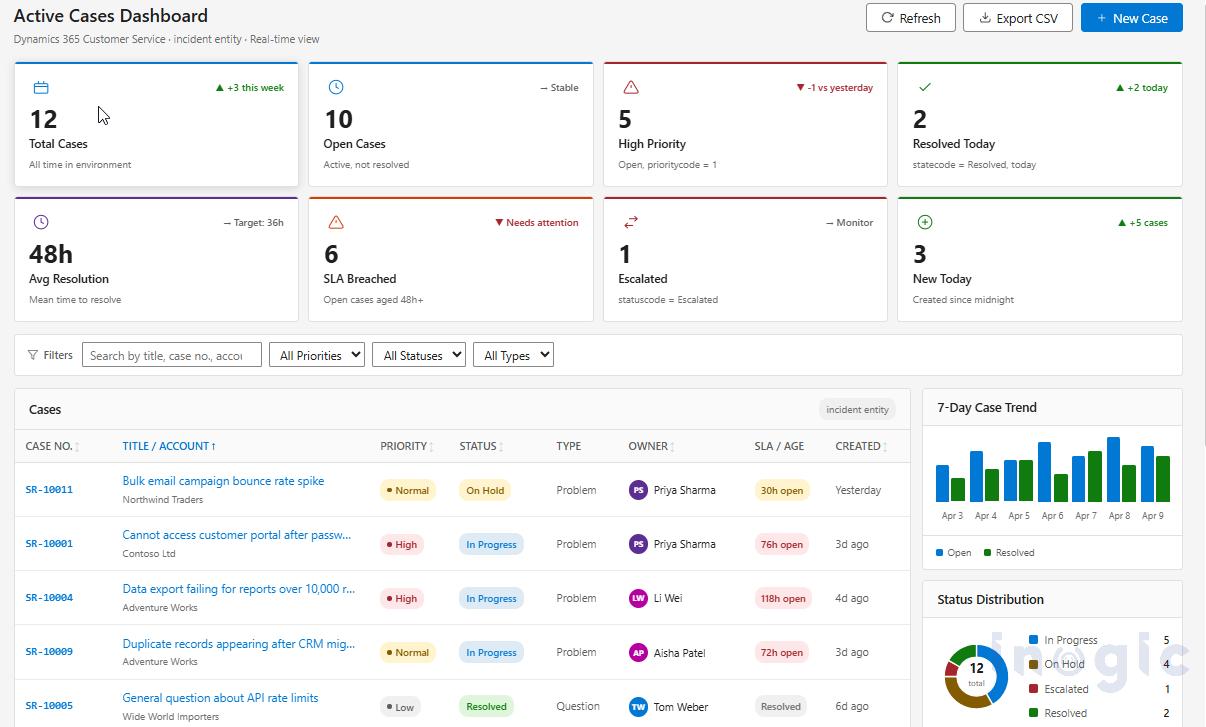Image resolution: width=1206 pixels, height=727 pixels.
Task: Click the incident entity badge on Cases panel
Action: point(857,409)
